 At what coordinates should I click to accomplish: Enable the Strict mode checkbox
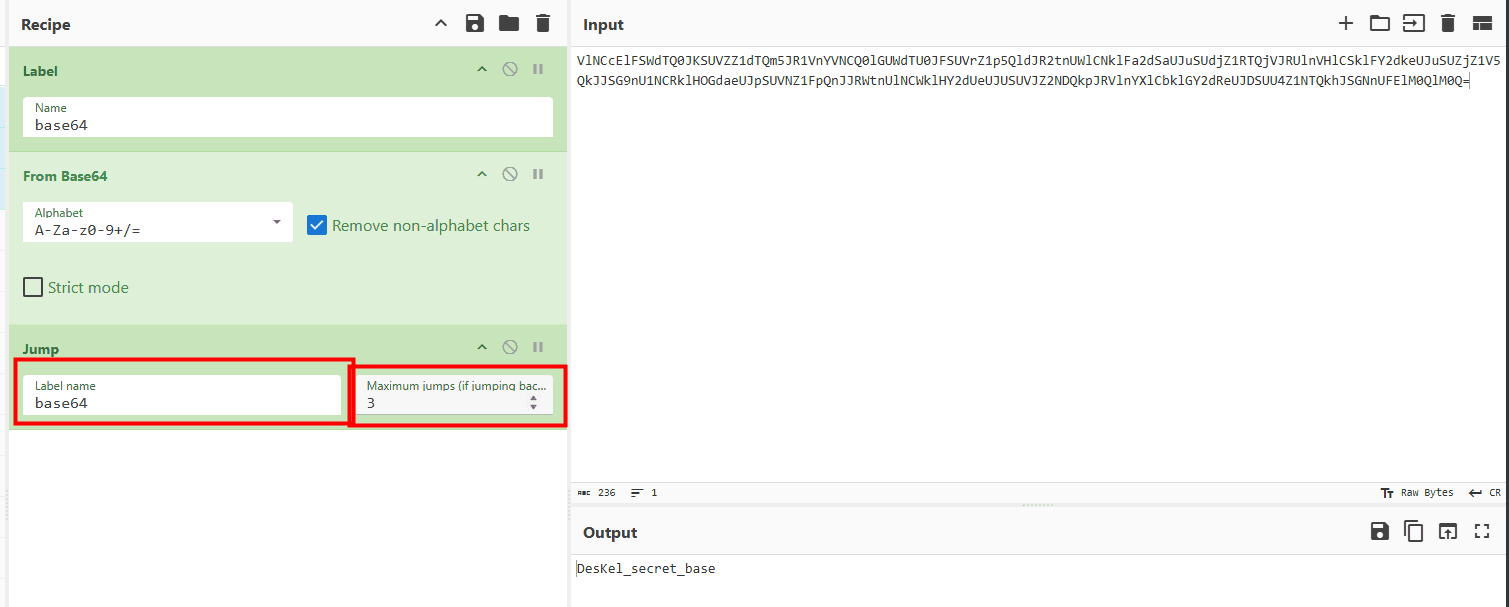tap(33, 288)
